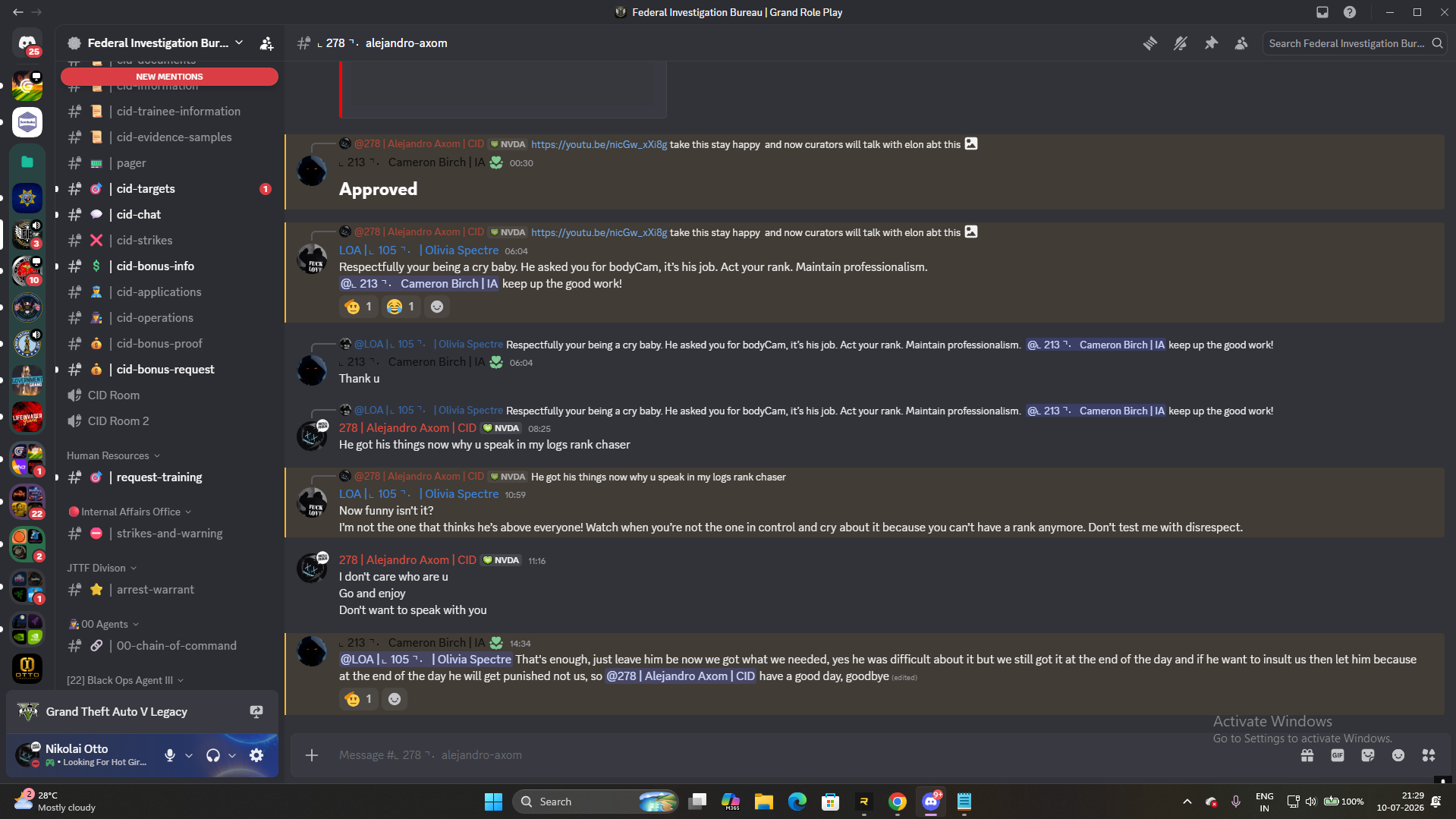This screenshot has width=1456, height=819.
Task: Open the emoji picker in message bar
Action: click(1398, 755)
